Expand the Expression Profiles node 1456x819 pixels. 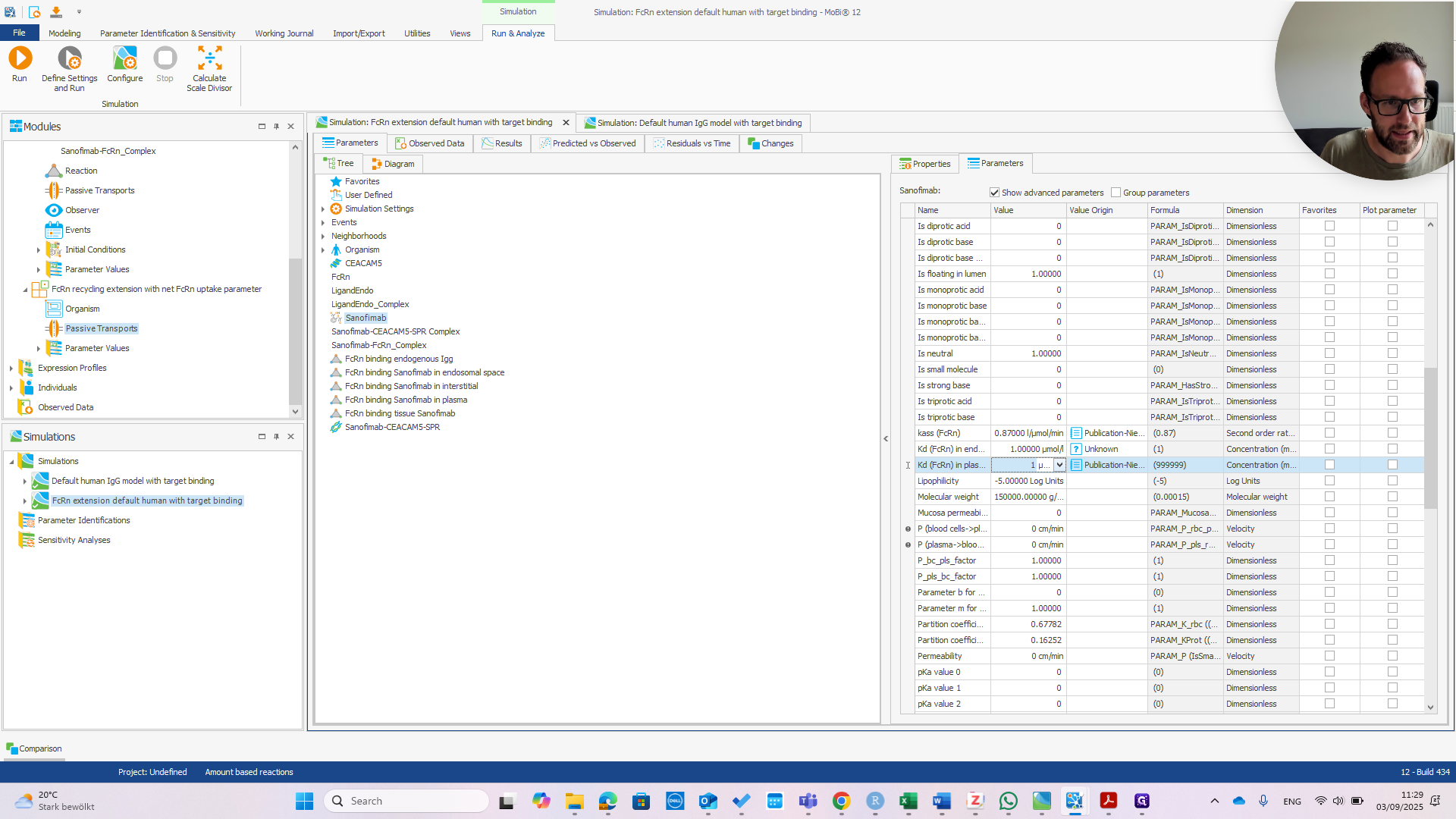(x=11, y=368)
